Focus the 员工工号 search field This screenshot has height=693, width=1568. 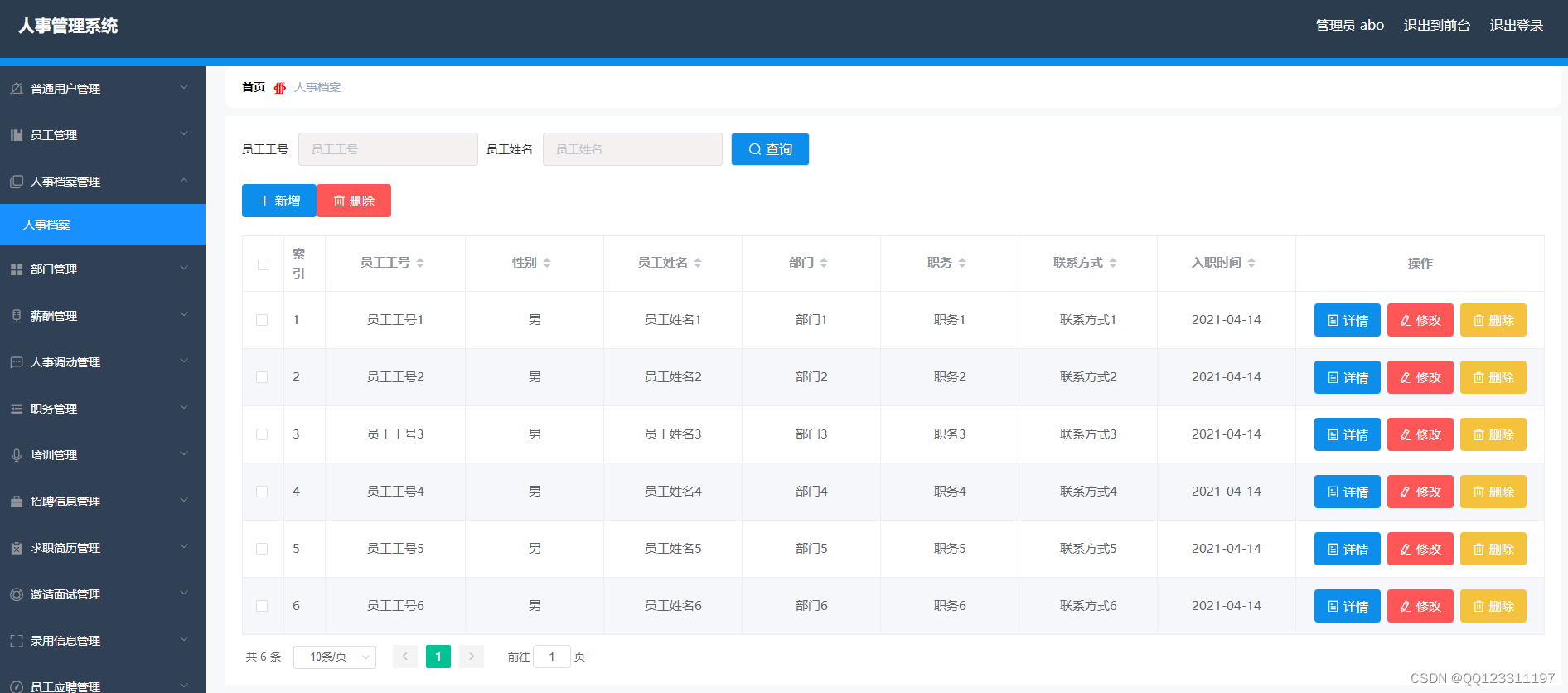click(x=388, y=149)
